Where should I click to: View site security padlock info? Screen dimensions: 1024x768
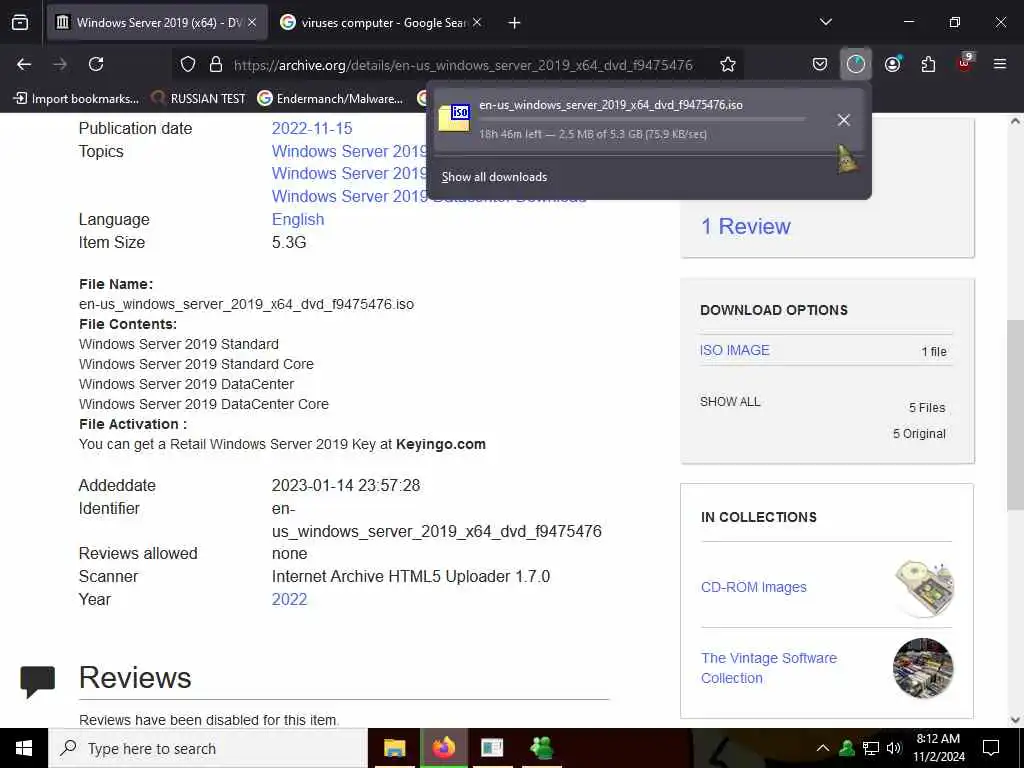point(216,64)
